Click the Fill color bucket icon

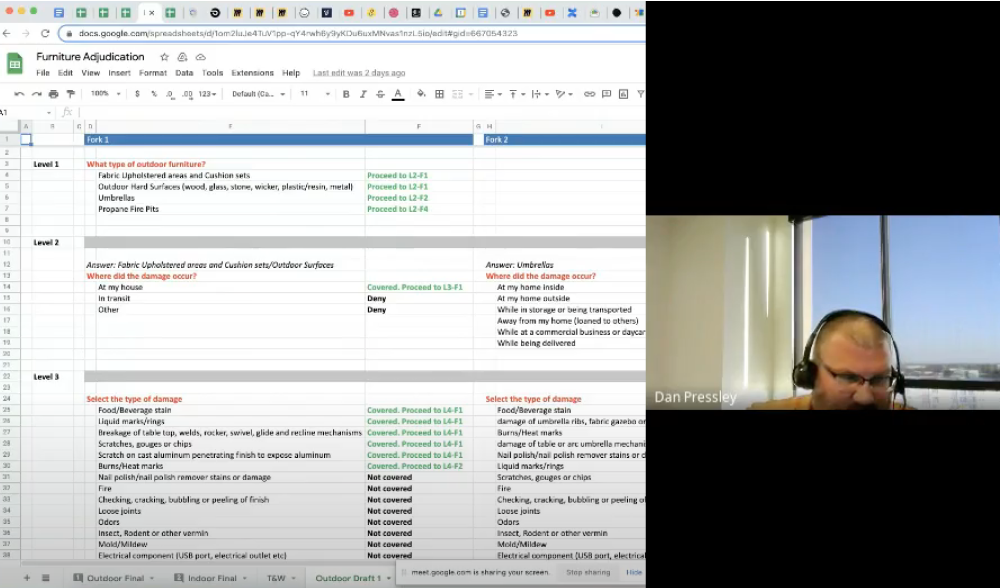[421, 94]
